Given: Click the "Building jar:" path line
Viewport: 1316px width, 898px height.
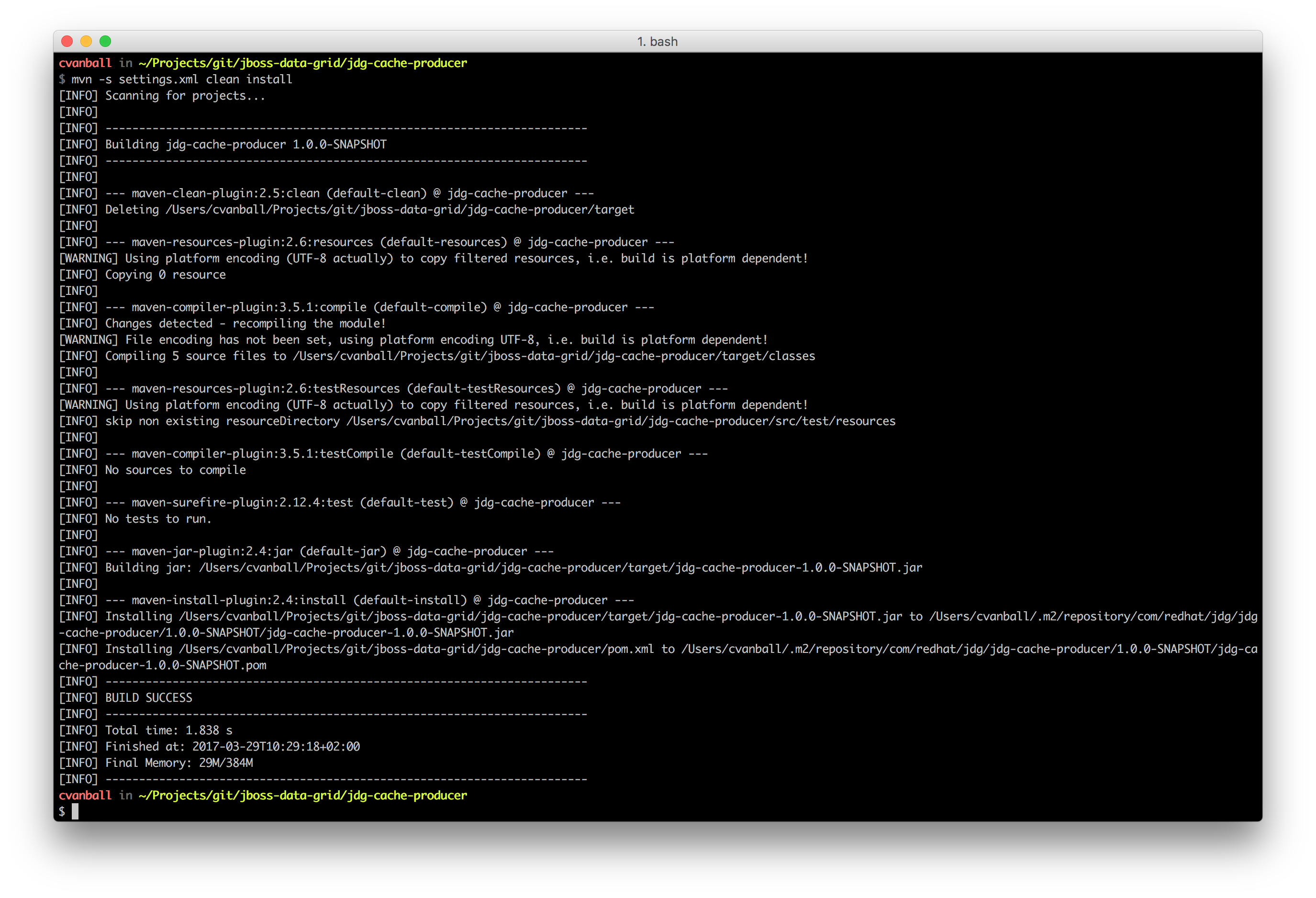Looking at the screenshot, I should 513,568.
